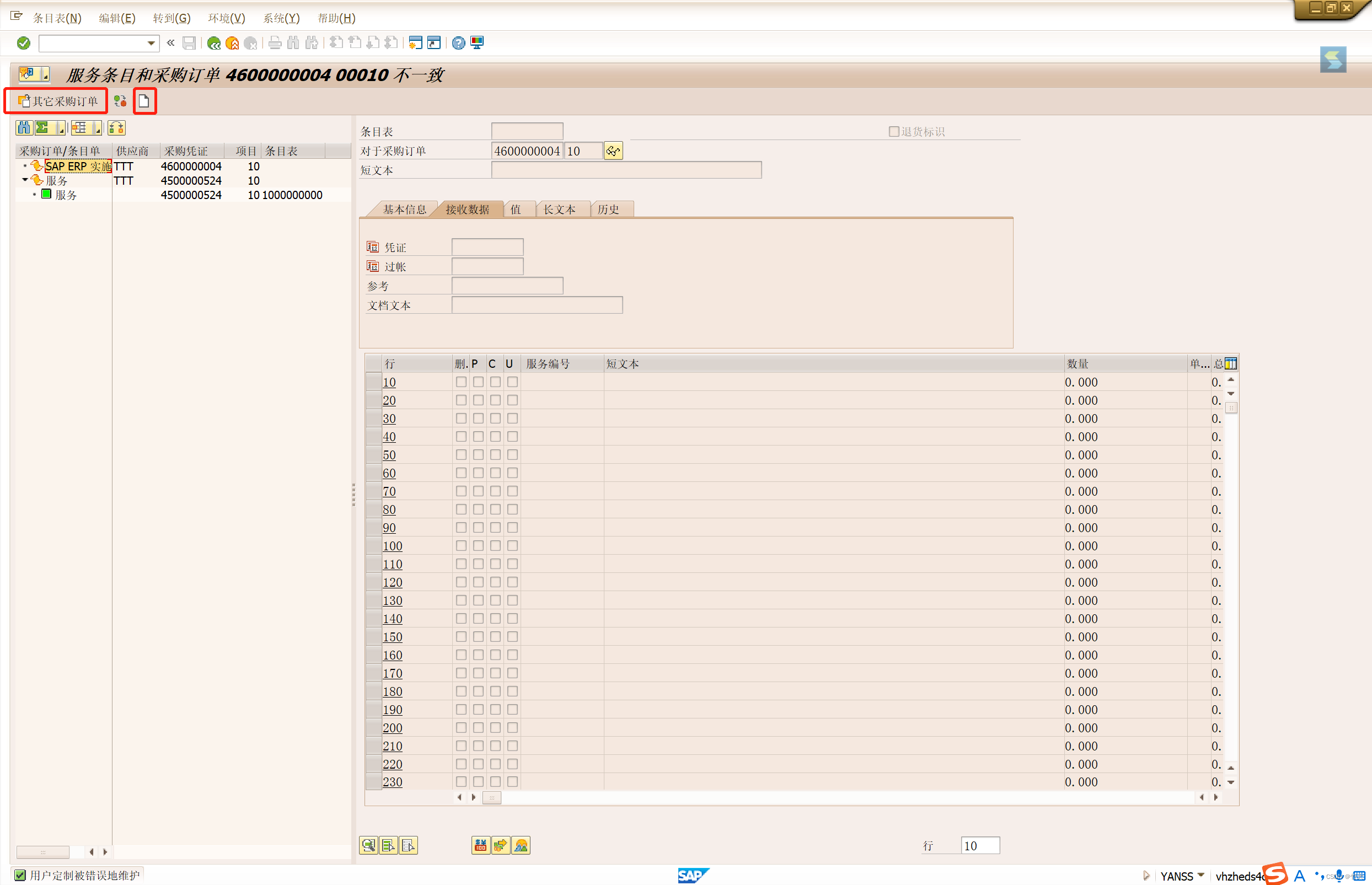The width and height of the screenshot is (1372, 885).
Task: Open the Sigma total dropdown arrow in tree toolbar
Action: click(61, 128)
